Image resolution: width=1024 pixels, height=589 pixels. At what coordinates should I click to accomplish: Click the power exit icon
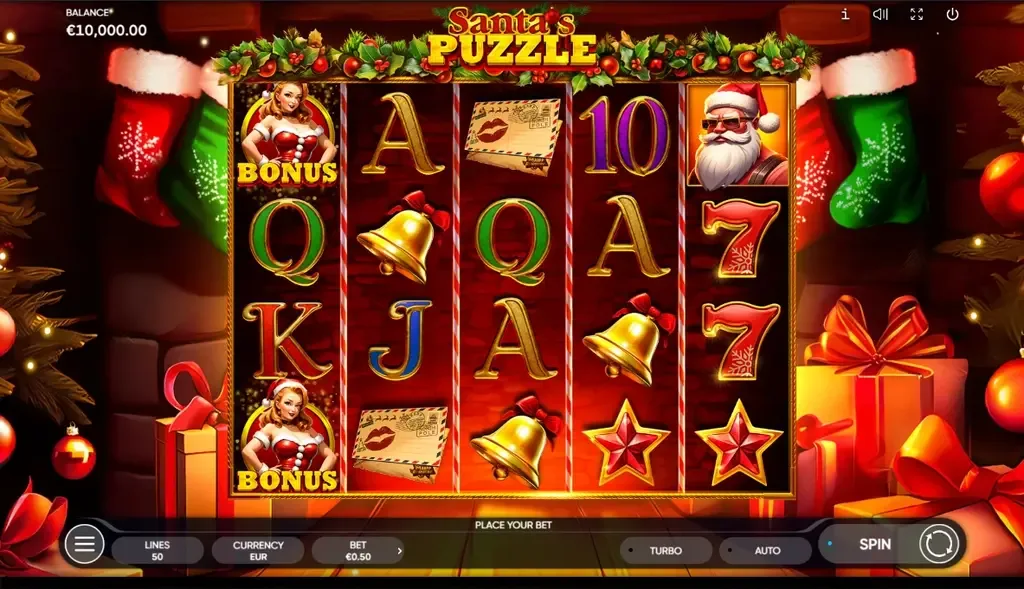pyautogui.click(x=952, y=14)
